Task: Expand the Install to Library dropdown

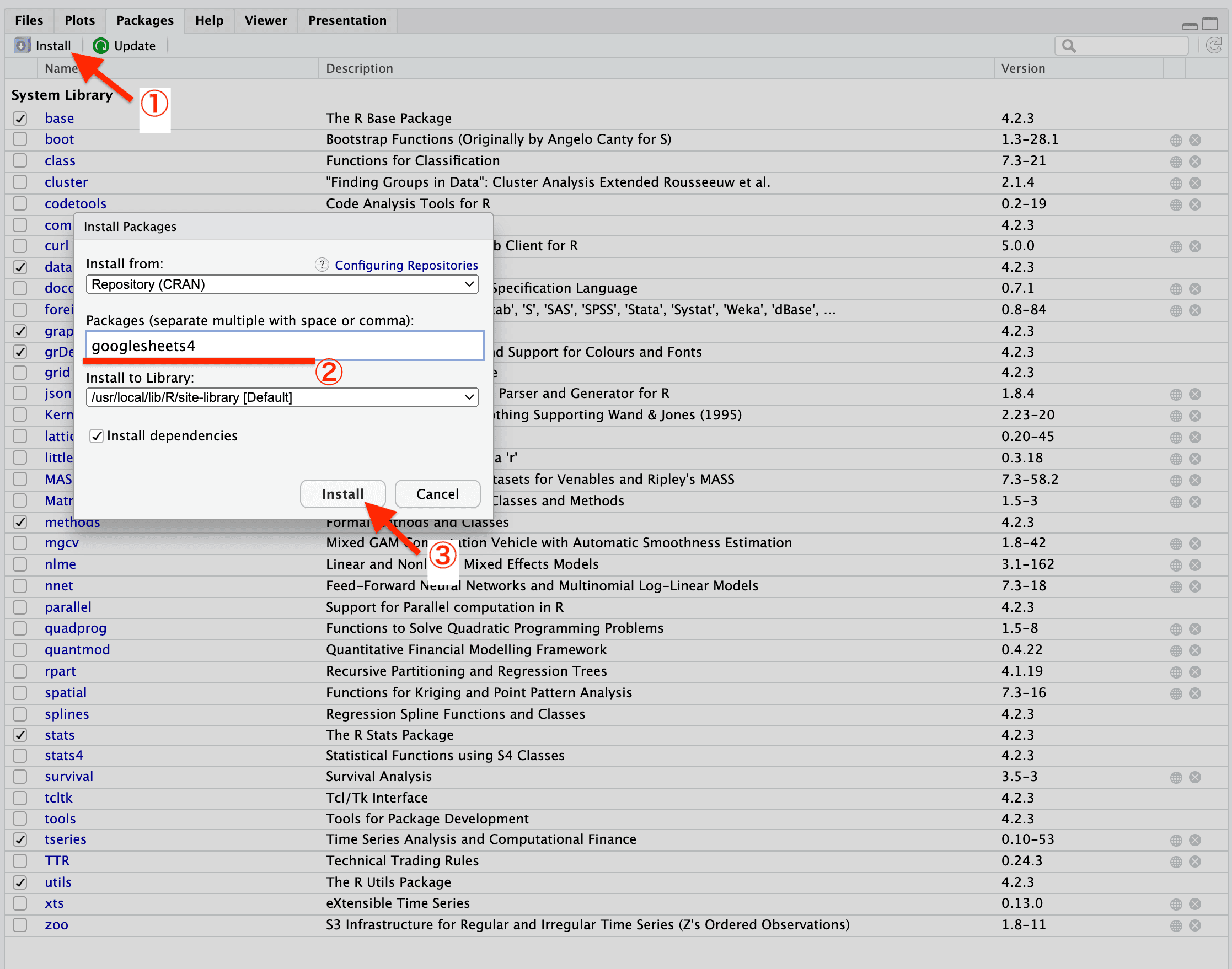Action: (281, 397)
